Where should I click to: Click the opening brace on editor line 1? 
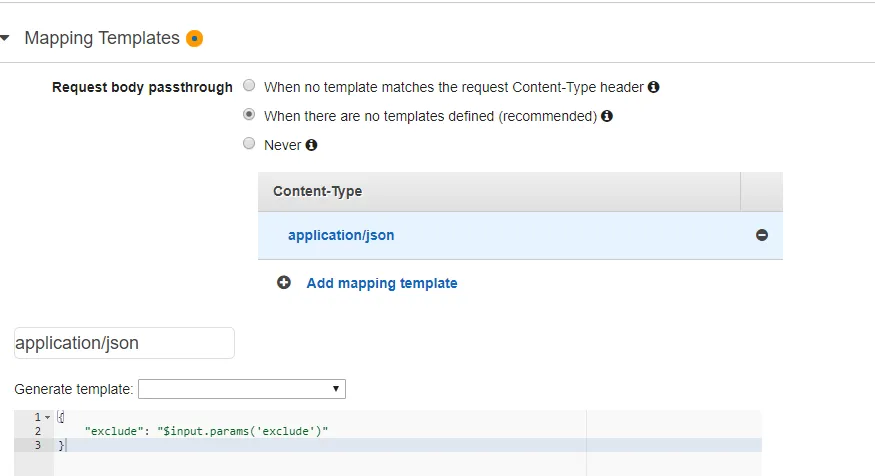coord(61,416)
